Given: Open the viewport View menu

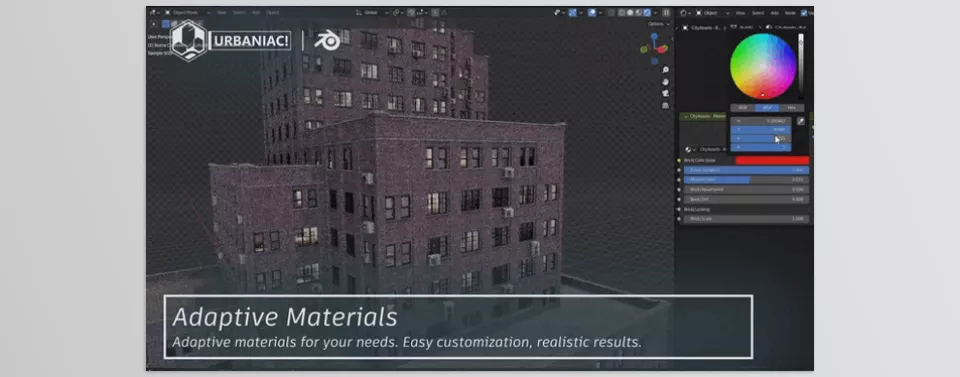Looking at the screenshot, I should point(221,13).
